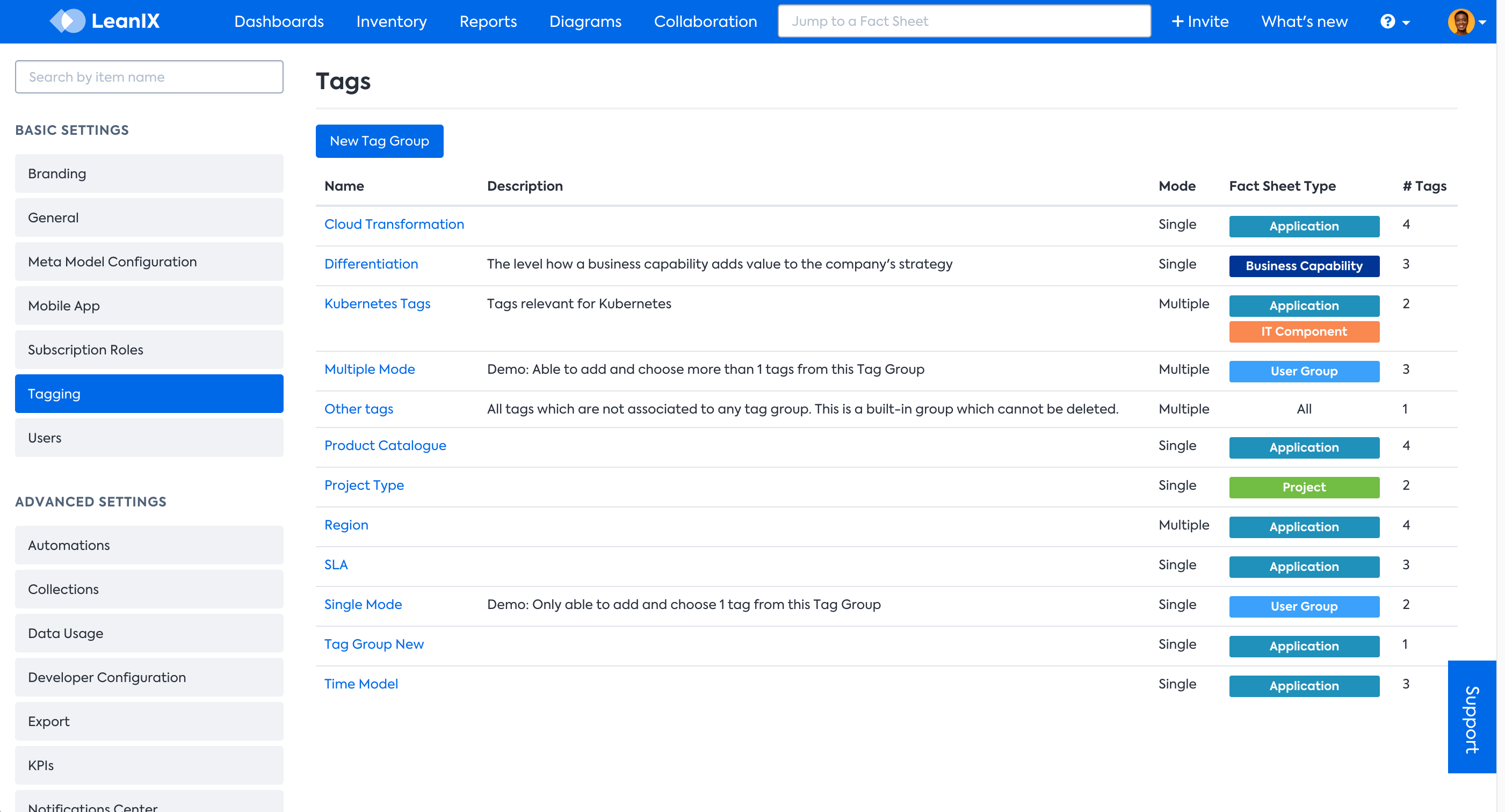Go to Reports in top navigation
Viewport: 1505px width, 812px height.
[488, 21]
